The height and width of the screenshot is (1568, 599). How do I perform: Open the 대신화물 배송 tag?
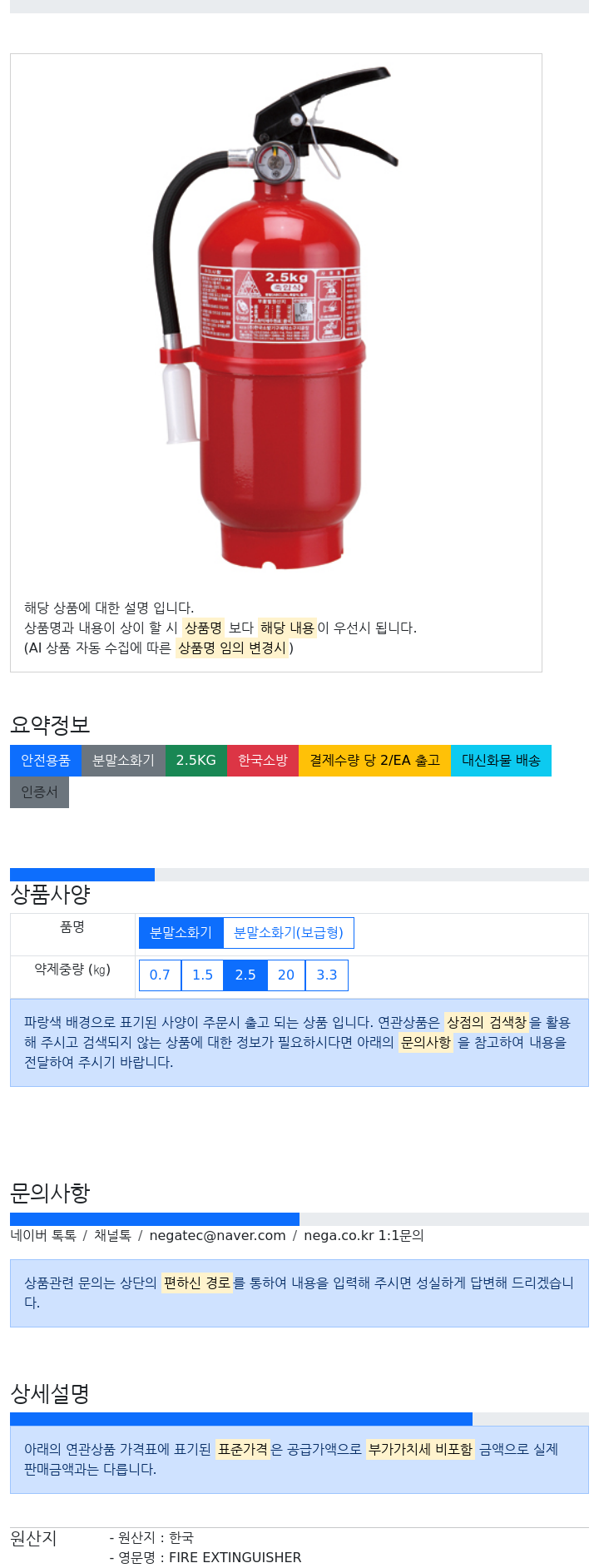tap(501, 761)
